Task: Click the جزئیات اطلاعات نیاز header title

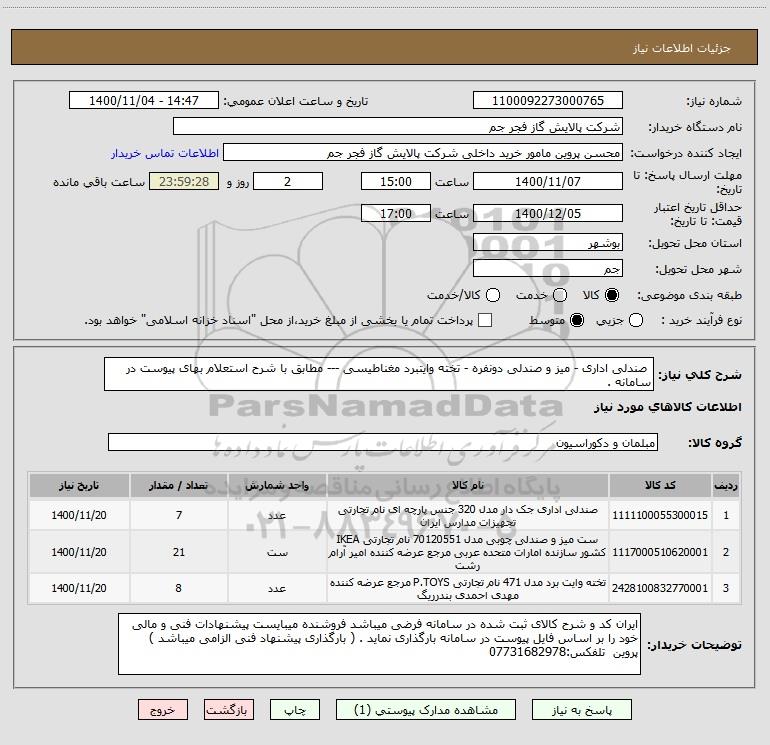Action: click(682, 48)
